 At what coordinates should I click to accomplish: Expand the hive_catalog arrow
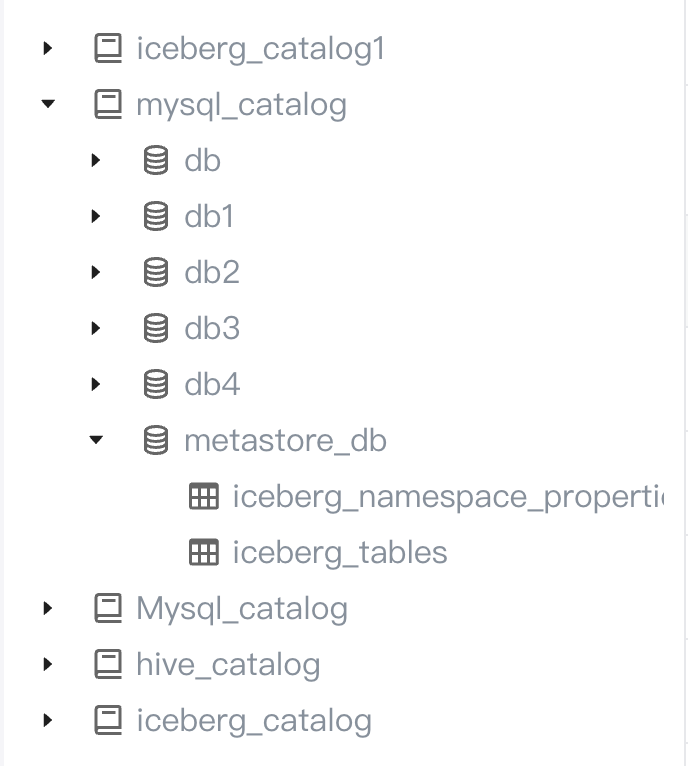pos(48,664)
